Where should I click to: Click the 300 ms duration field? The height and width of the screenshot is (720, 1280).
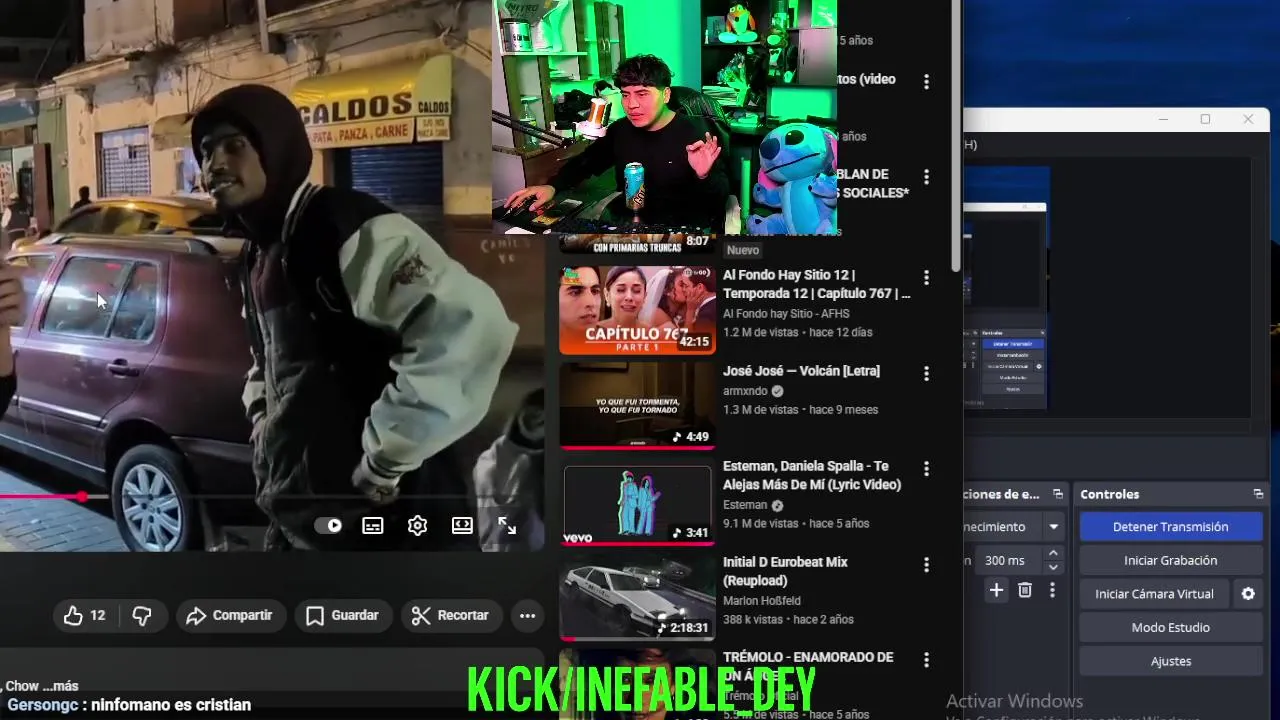(1008, 560)
